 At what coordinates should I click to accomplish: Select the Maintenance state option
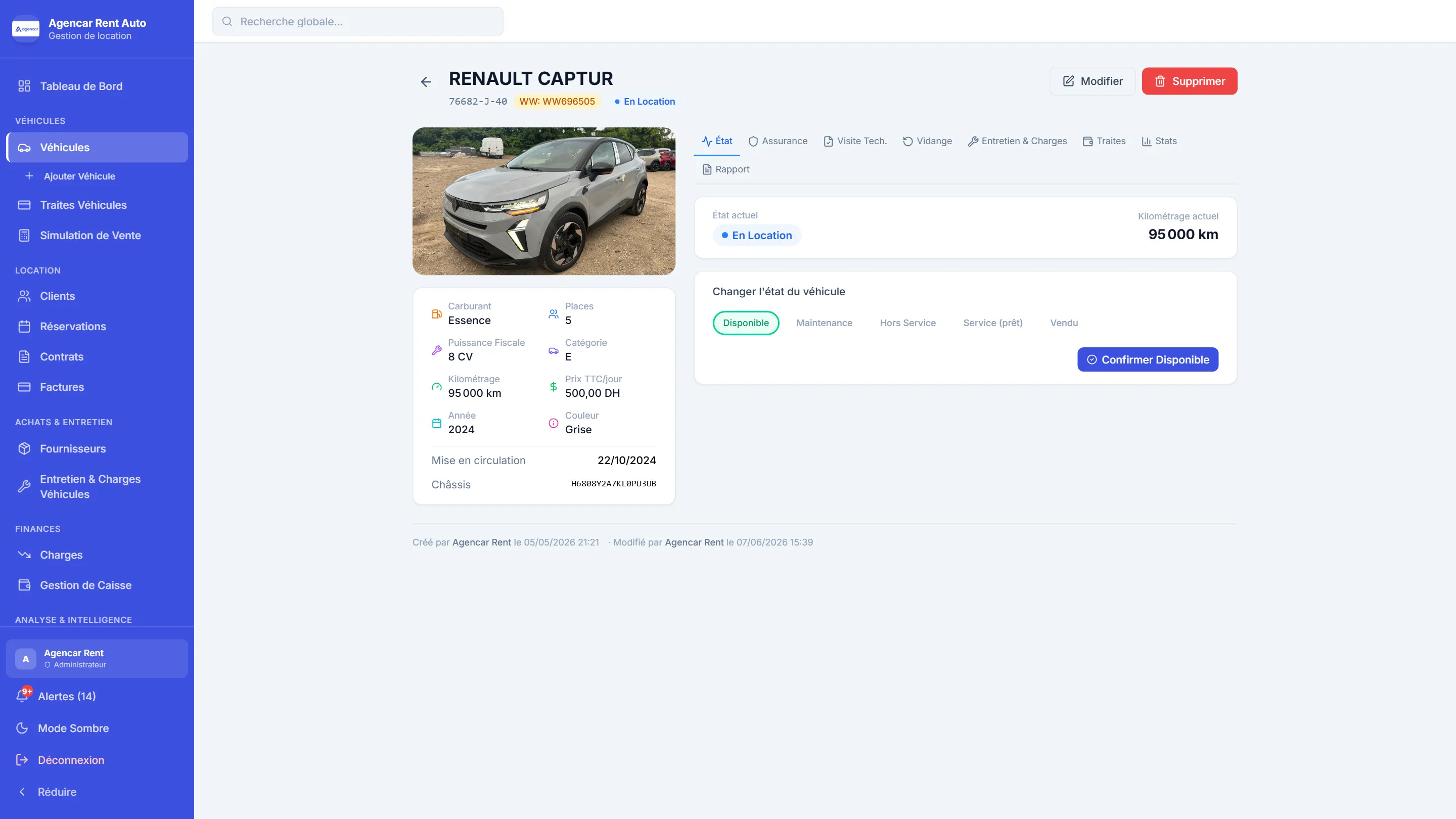pyautogui.click(x=824, y=323)
